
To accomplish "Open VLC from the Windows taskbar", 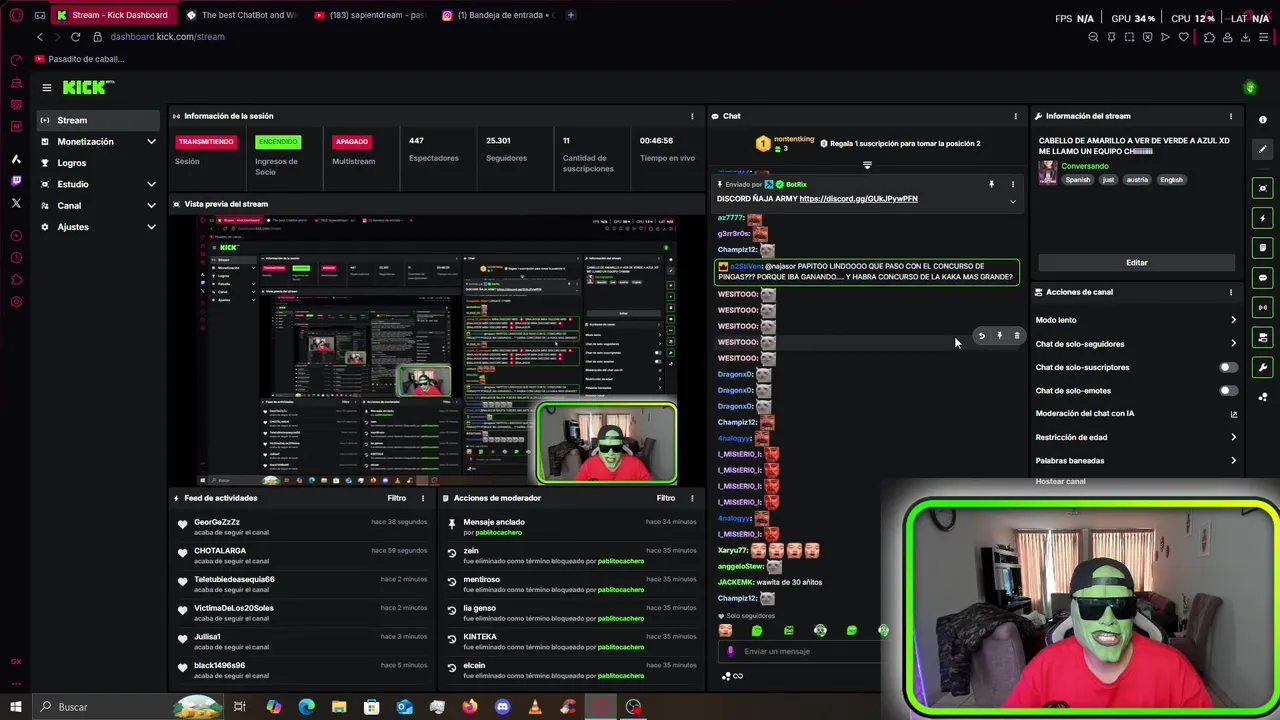I will (535, 707).
